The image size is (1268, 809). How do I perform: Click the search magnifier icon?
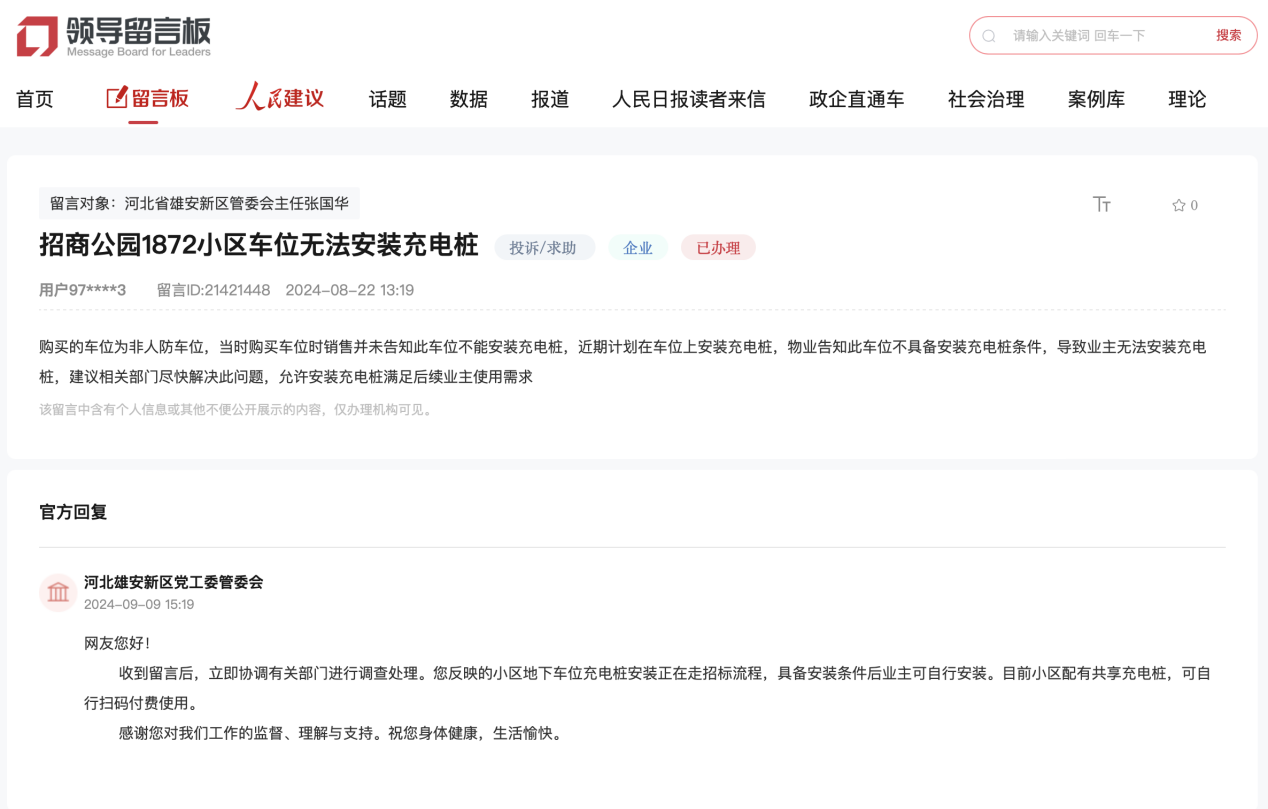click(x=989, y=36)
